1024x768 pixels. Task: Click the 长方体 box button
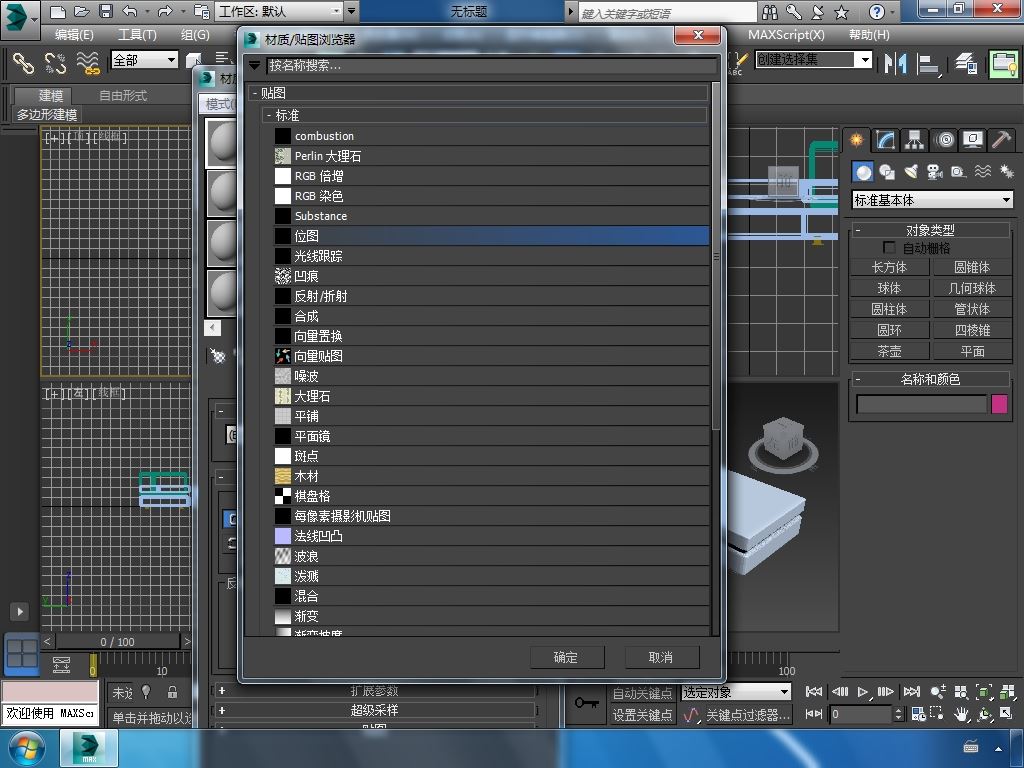click(x=889, y=267)
